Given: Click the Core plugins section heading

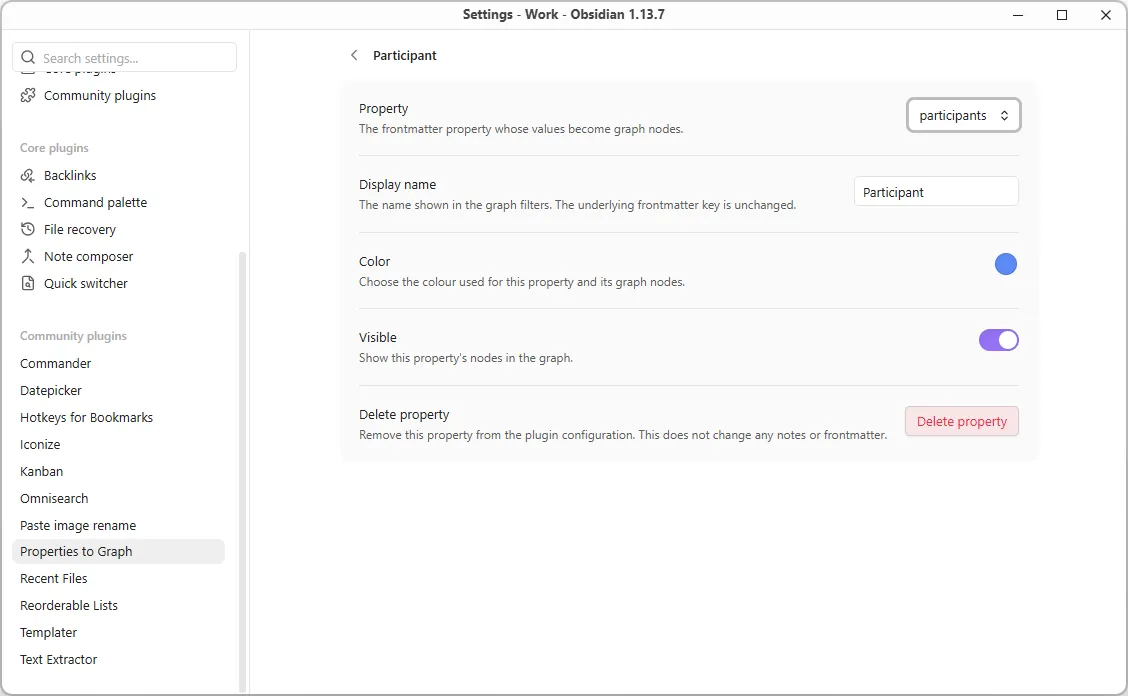Looking at the screenshot, I should [x=54, y=148].
